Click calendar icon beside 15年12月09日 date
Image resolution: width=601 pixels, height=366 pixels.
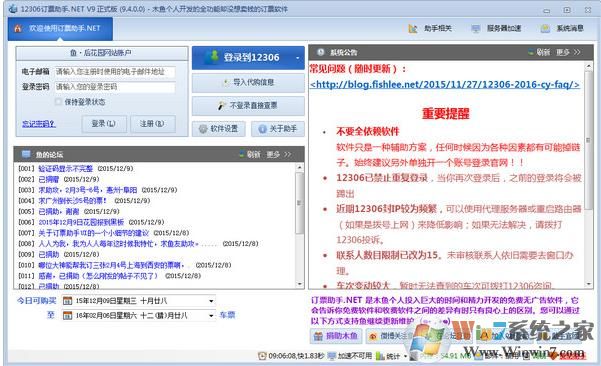[x=67, y=301]
